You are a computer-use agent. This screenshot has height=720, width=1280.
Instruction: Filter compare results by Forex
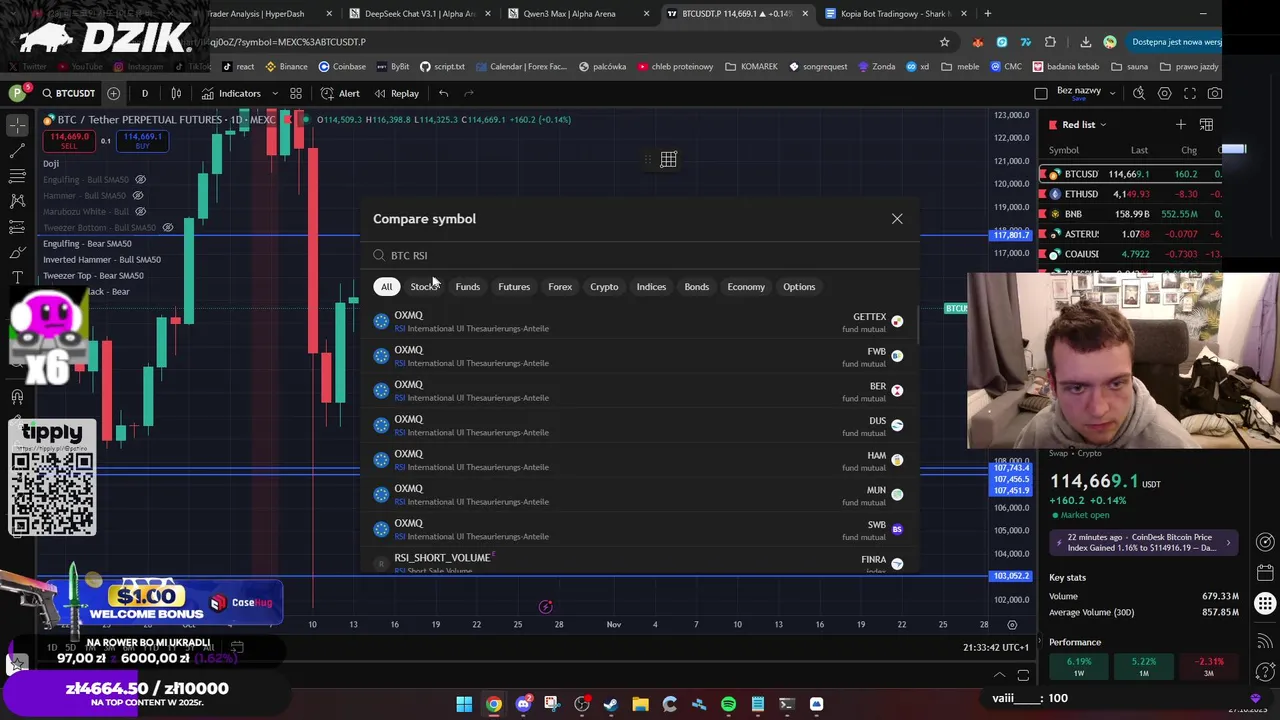560,287
